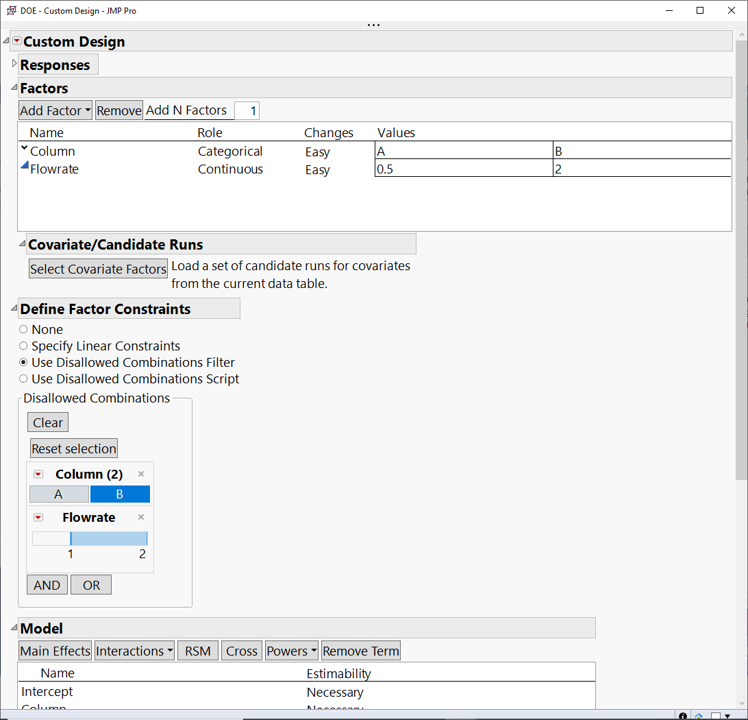Click the Categorical role of Column
The image size is (748, 720).
(x=230, y=151)
